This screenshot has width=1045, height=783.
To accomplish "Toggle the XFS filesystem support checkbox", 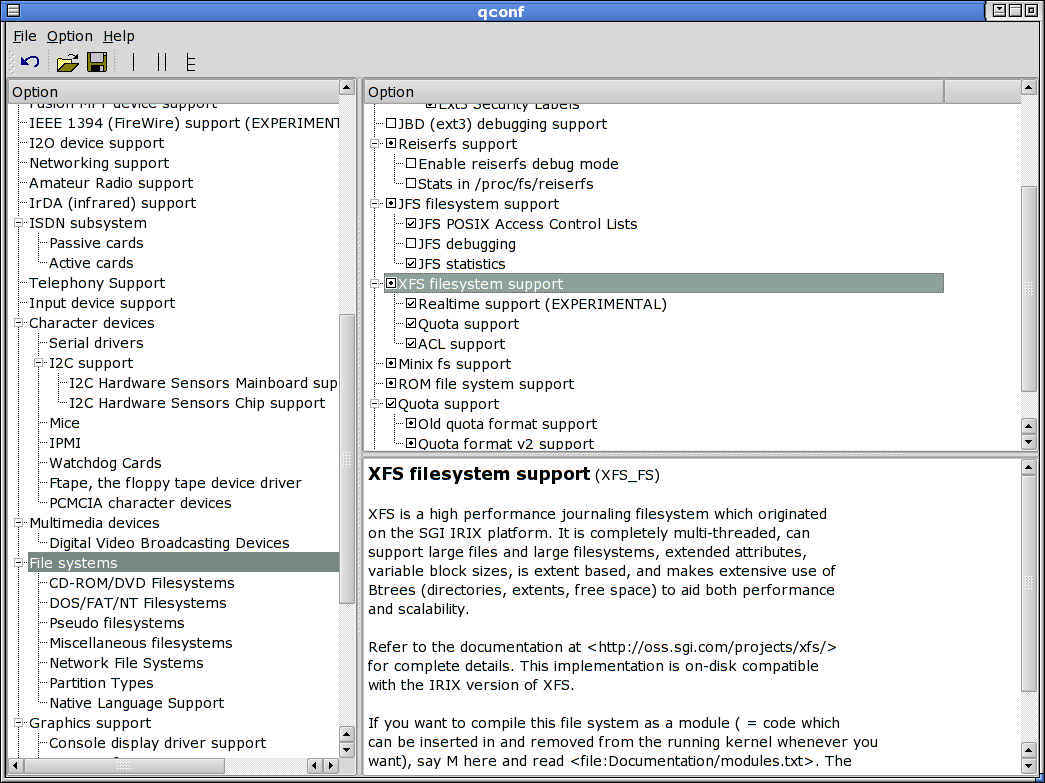I will [x=391, y=284].
